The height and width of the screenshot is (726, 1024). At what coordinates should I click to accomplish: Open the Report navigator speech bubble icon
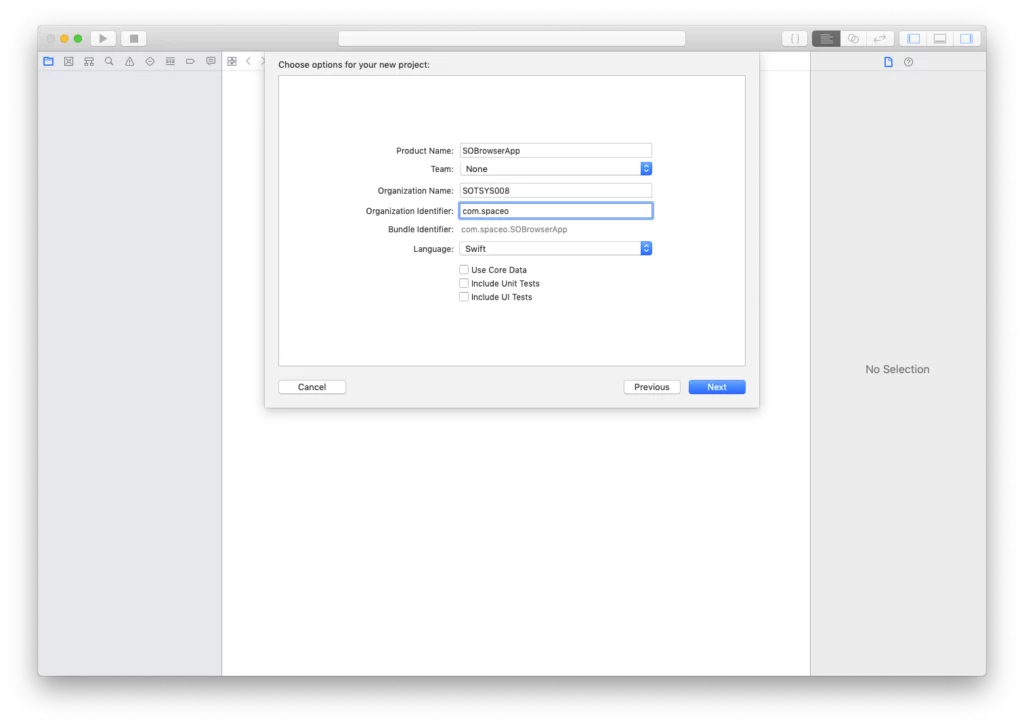[210, 61]
